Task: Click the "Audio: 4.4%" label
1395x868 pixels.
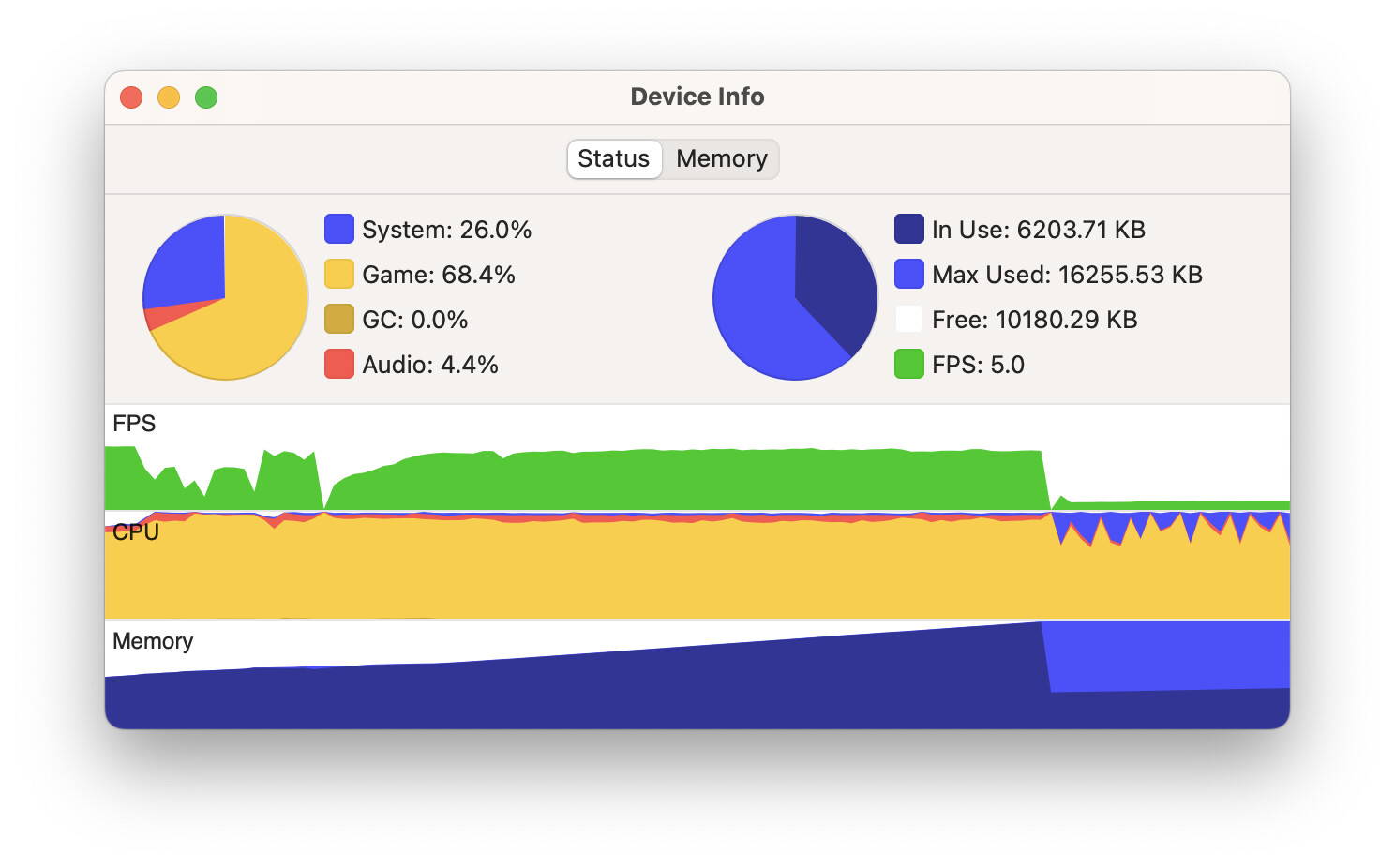Action: point(430,365)
